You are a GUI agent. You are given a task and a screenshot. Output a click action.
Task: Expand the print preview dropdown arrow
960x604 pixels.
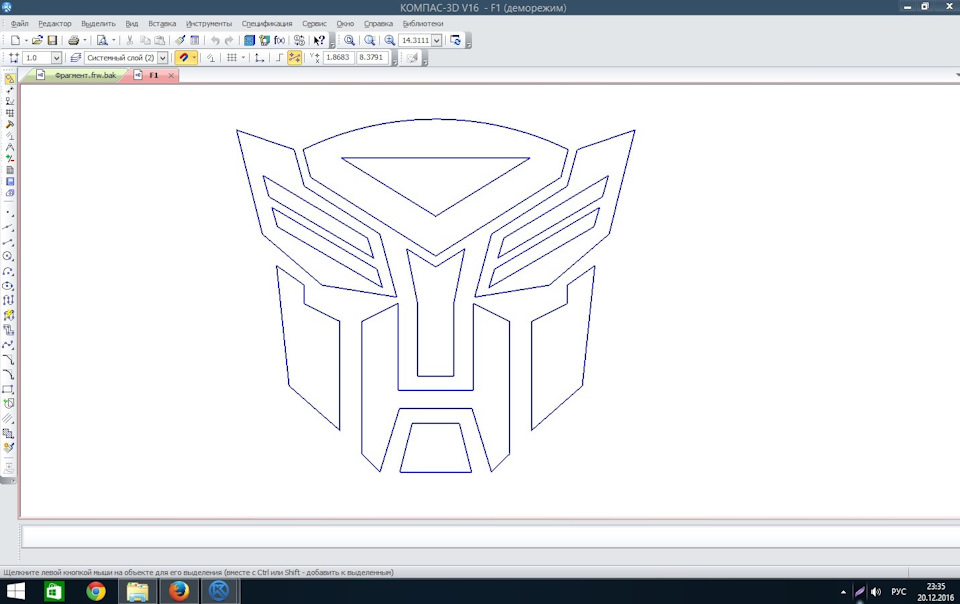click(113, 40)
